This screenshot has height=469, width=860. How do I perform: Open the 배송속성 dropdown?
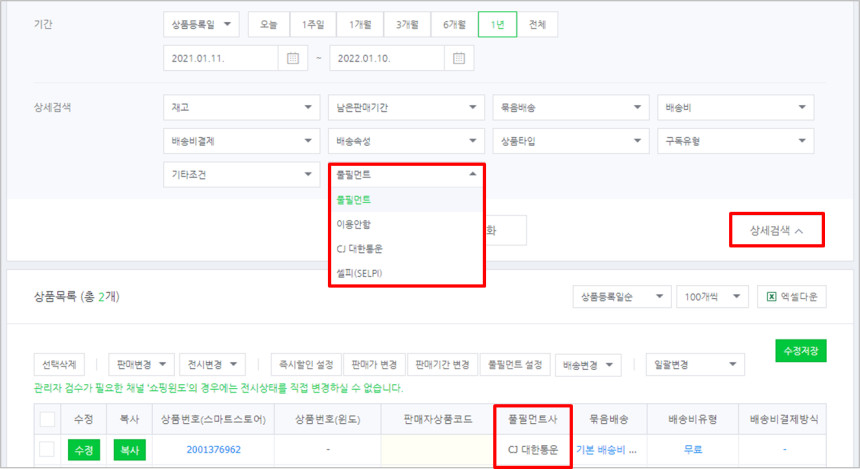tap(406, 141)
